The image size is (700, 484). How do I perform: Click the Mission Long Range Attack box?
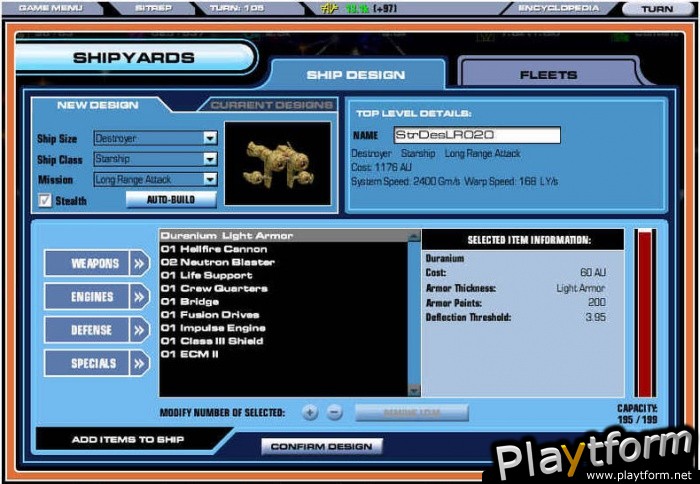click(155, 179)
